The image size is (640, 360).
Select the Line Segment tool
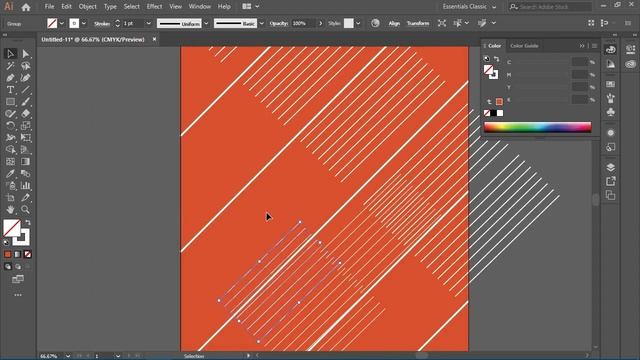click(x=26, y=90)
